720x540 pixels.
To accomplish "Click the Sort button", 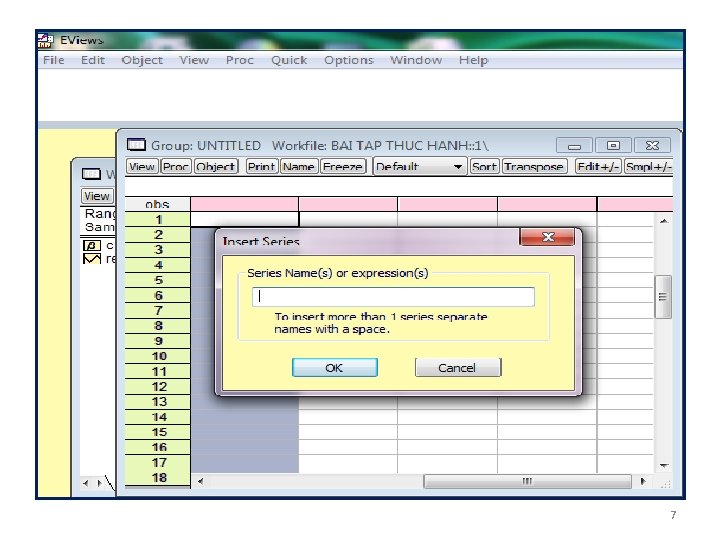I will point(484,166).
